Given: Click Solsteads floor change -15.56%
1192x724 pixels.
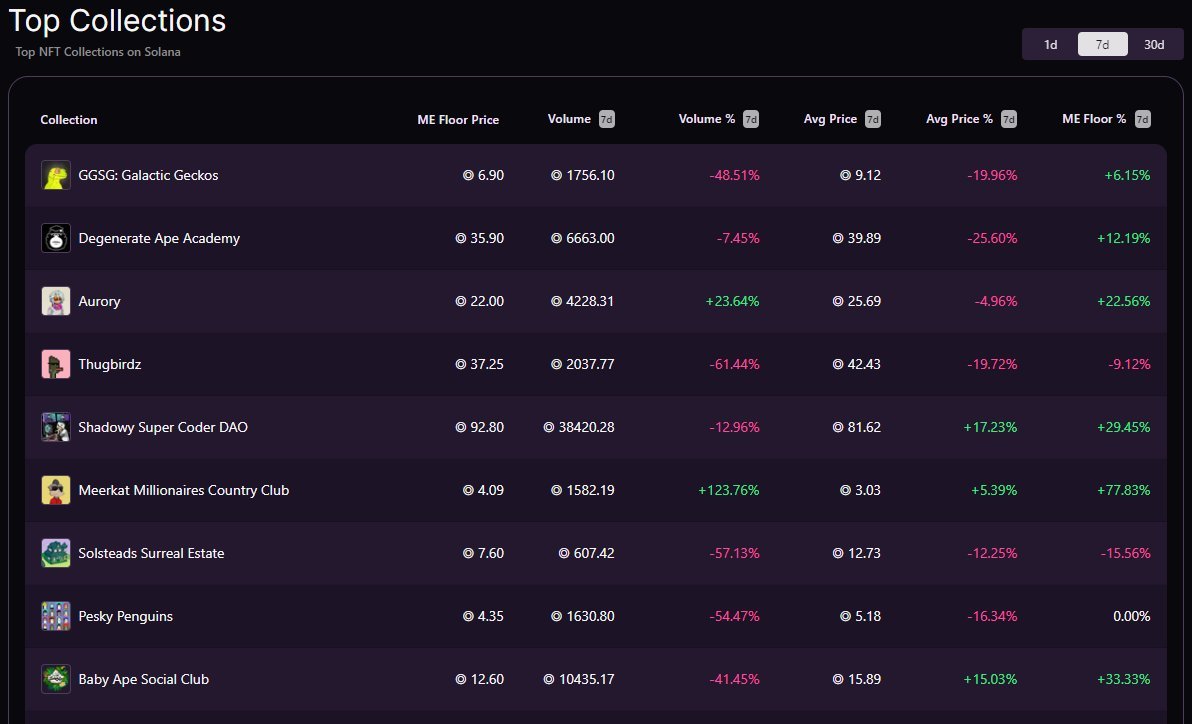Looking at the screenshot, I should 1125,554.
